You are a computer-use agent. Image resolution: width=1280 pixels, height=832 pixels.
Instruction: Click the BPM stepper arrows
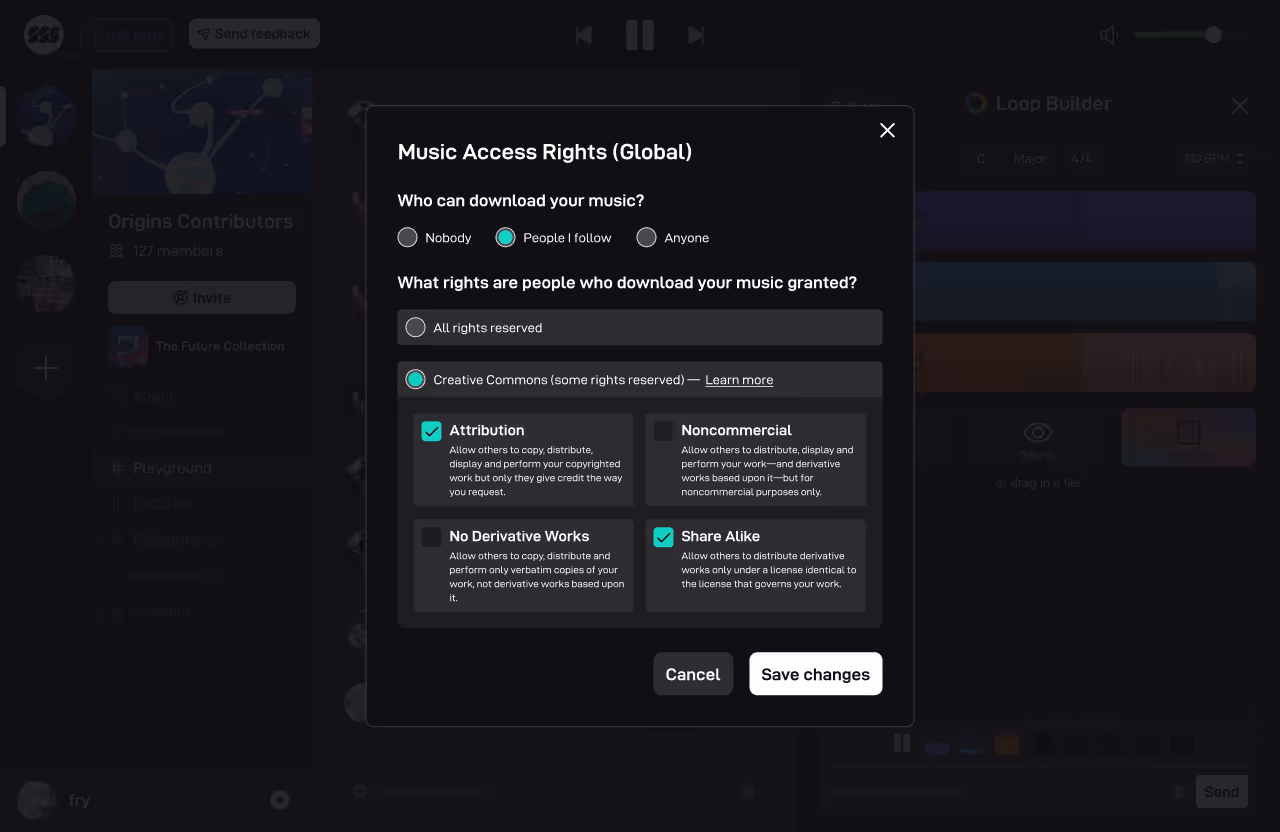pos(1241,159)
